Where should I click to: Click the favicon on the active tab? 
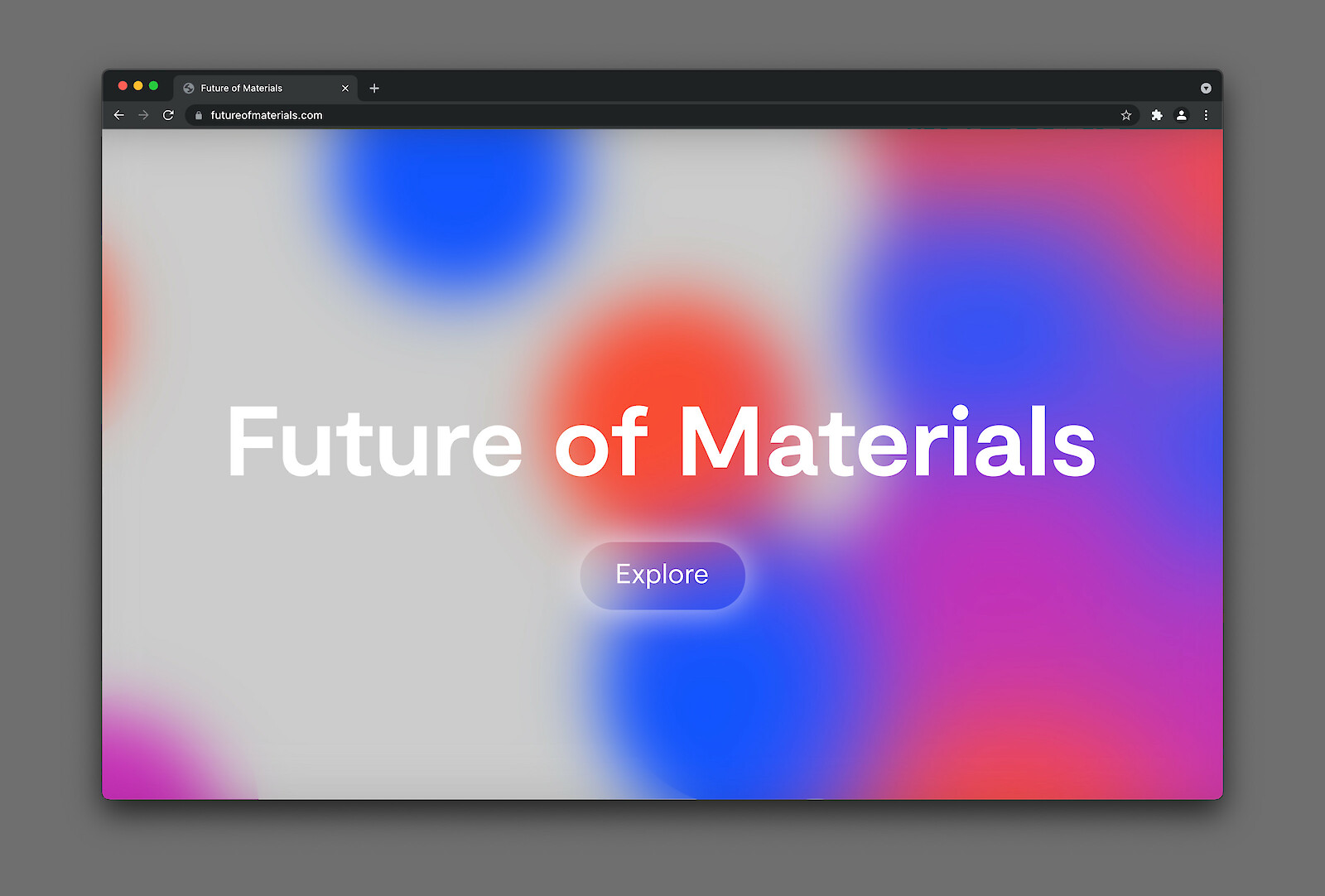click(x=189, y=88)
